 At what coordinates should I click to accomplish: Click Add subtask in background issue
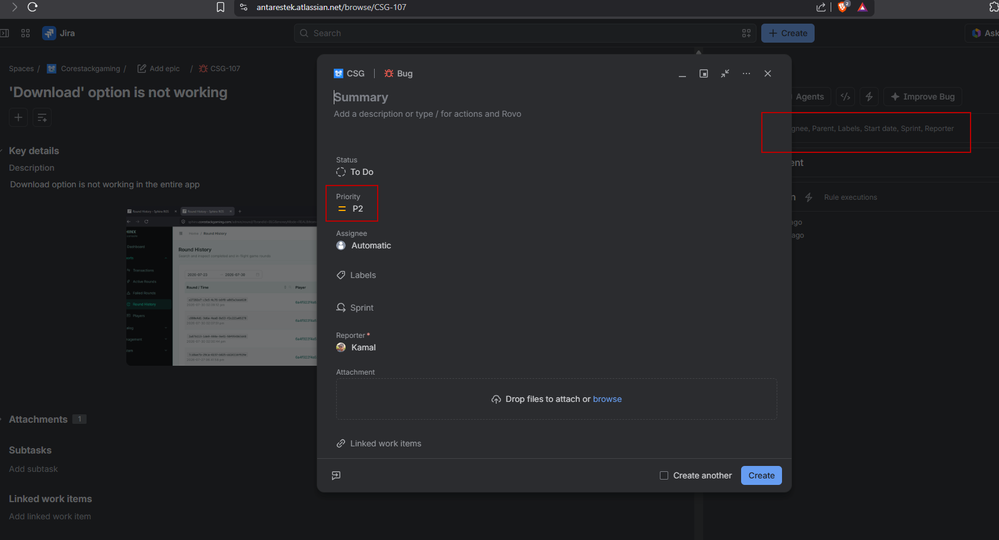pos(33,469)
